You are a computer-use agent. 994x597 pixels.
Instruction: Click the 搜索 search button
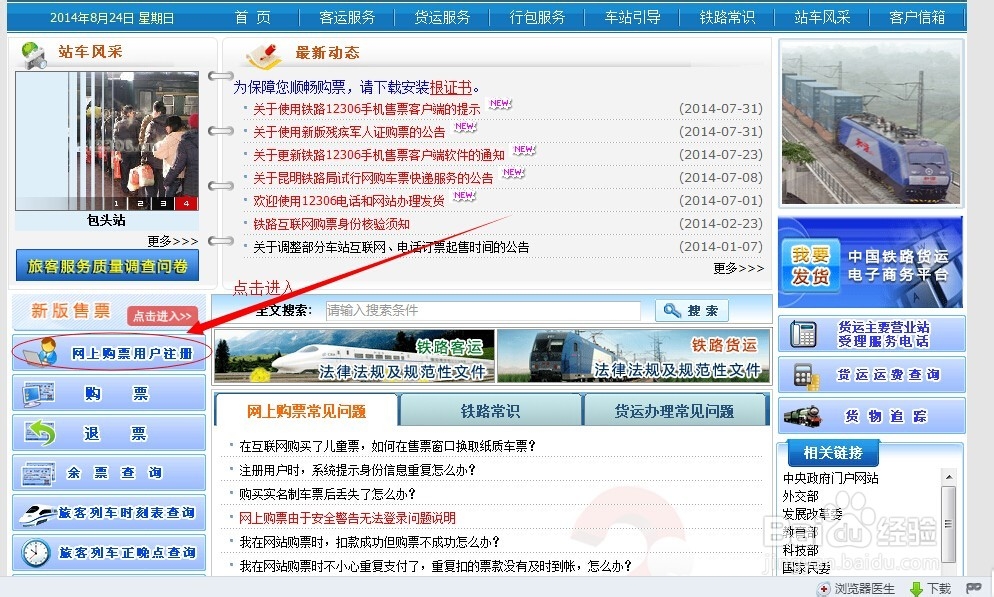click(x=692, y=311)
